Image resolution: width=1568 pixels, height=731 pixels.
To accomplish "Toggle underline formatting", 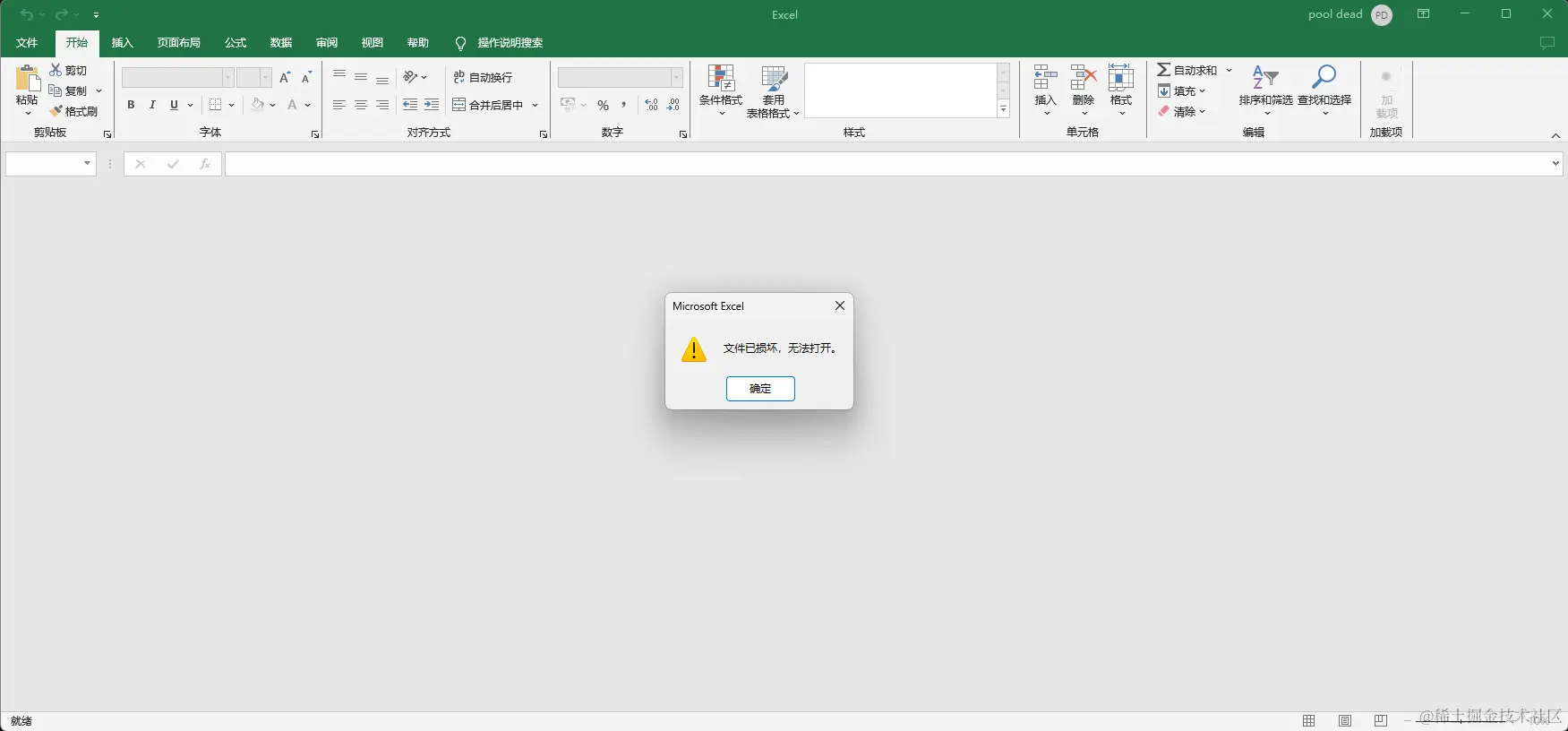I will [174, 105].
